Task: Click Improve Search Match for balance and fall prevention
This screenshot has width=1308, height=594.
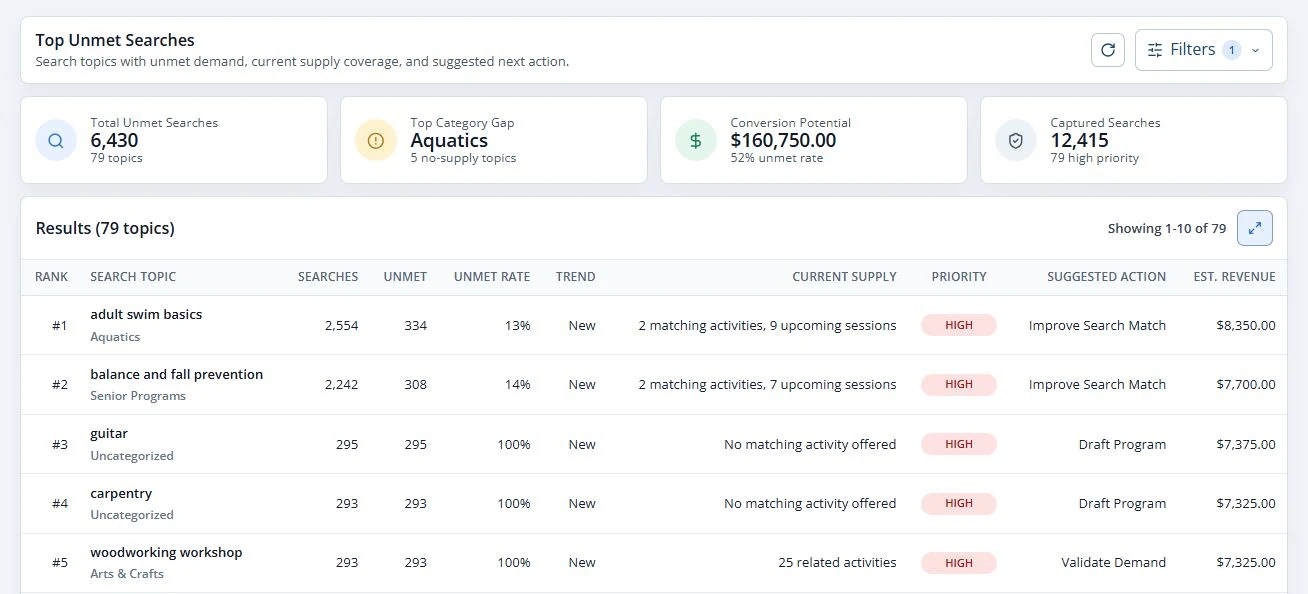Action: 1097,384
